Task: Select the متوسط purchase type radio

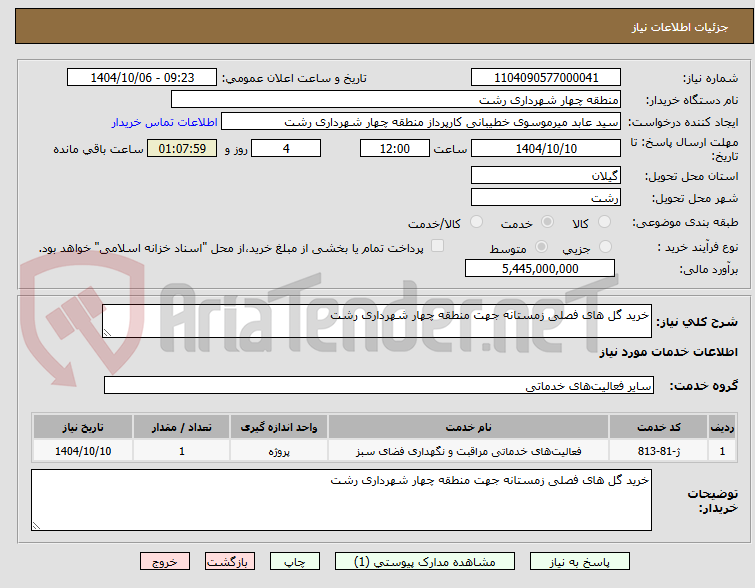Action: (541, 247)
